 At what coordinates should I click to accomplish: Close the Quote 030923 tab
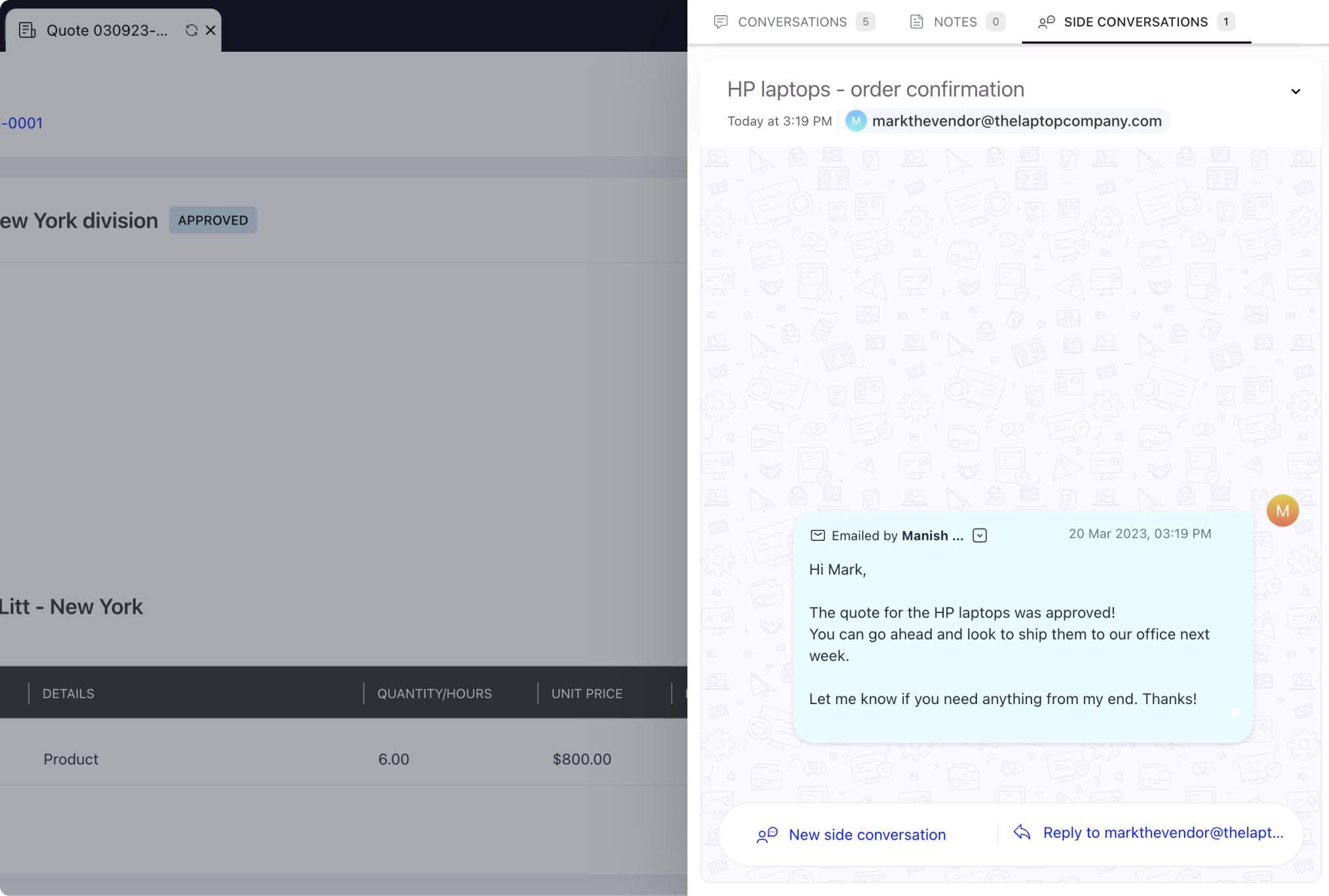(210, 30)
